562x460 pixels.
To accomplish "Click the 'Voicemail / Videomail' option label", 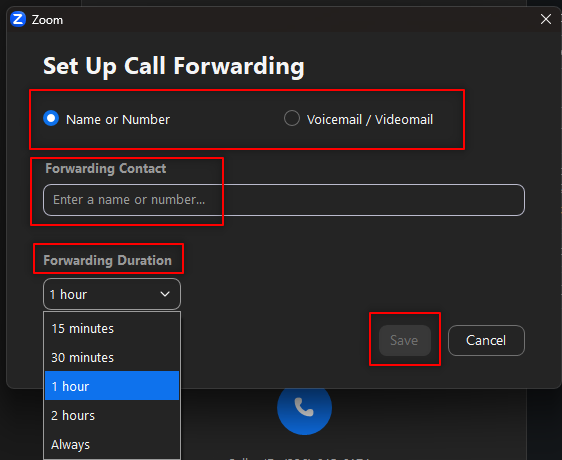I will coord(370,119).
